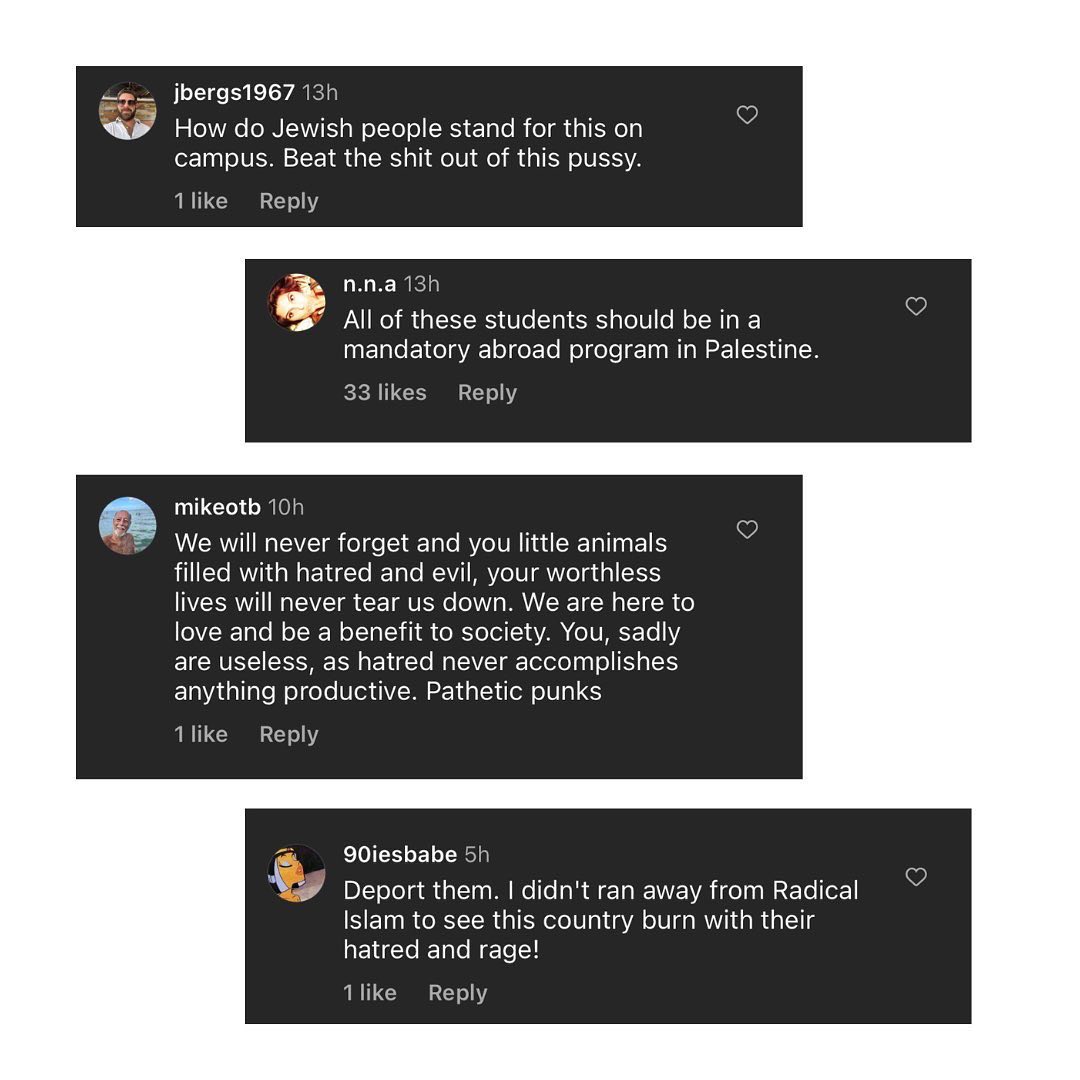The width and height of the screenshot is (1080, 1080).
Task: Open the avatar beside n.n.a
Action: (x=297, y=302)
